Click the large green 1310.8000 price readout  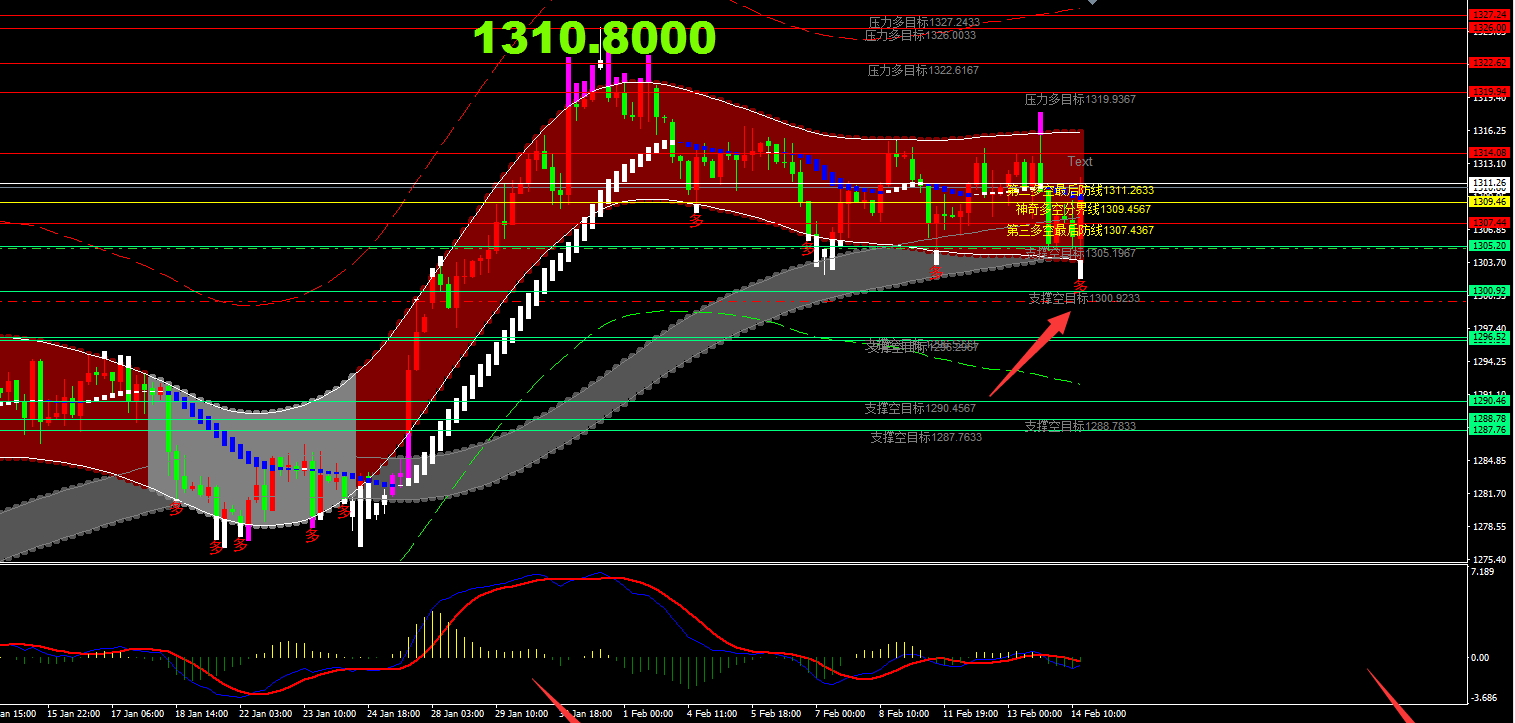pyautogui.click(x=594, y=38)
